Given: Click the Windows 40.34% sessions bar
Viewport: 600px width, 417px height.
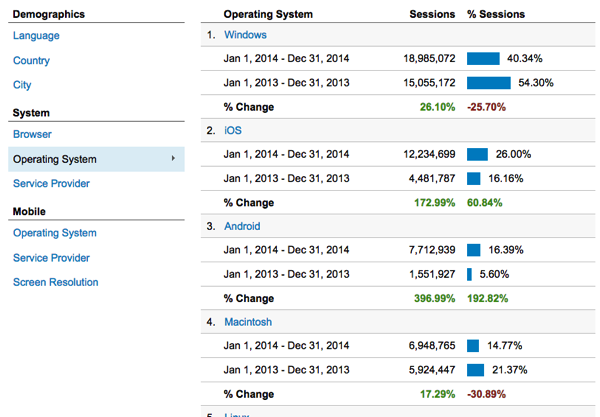Looking at the screenshot, I should click(483, 59).
